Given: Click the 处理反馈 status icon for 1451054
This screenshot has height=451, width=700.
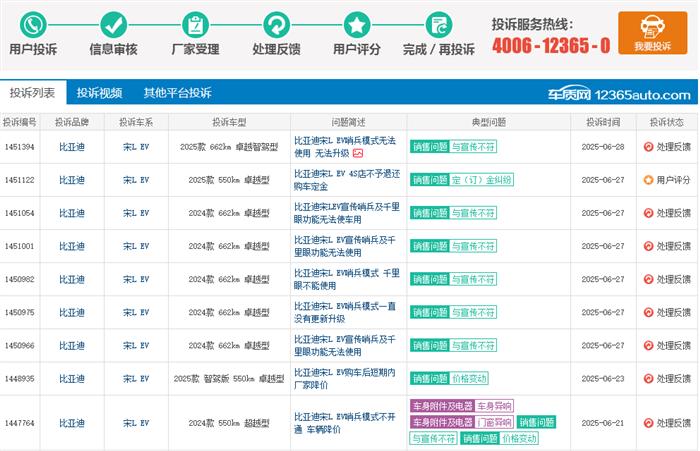Looking at the screenshot, I should 648,213.
